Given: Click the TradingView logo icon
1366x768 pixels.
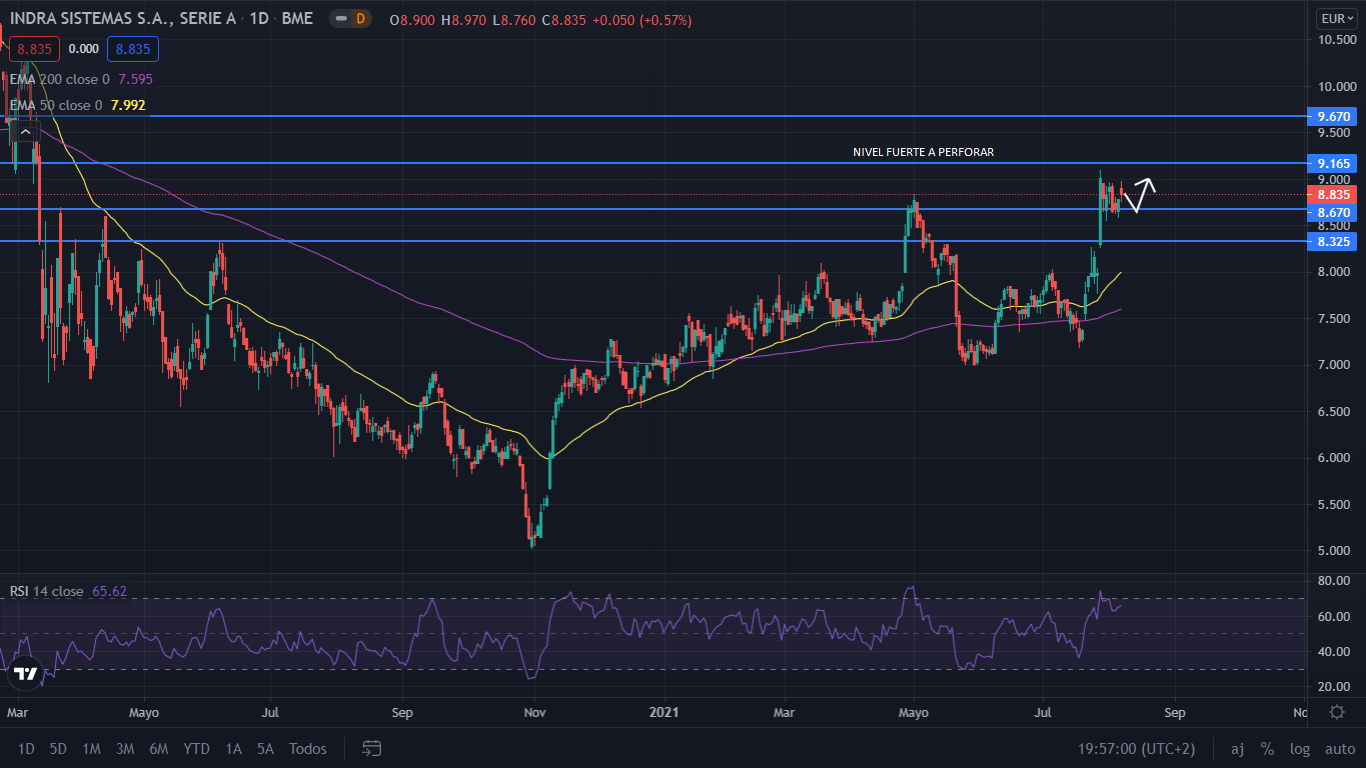Looking at the screenshot, I should click(26, 674).
